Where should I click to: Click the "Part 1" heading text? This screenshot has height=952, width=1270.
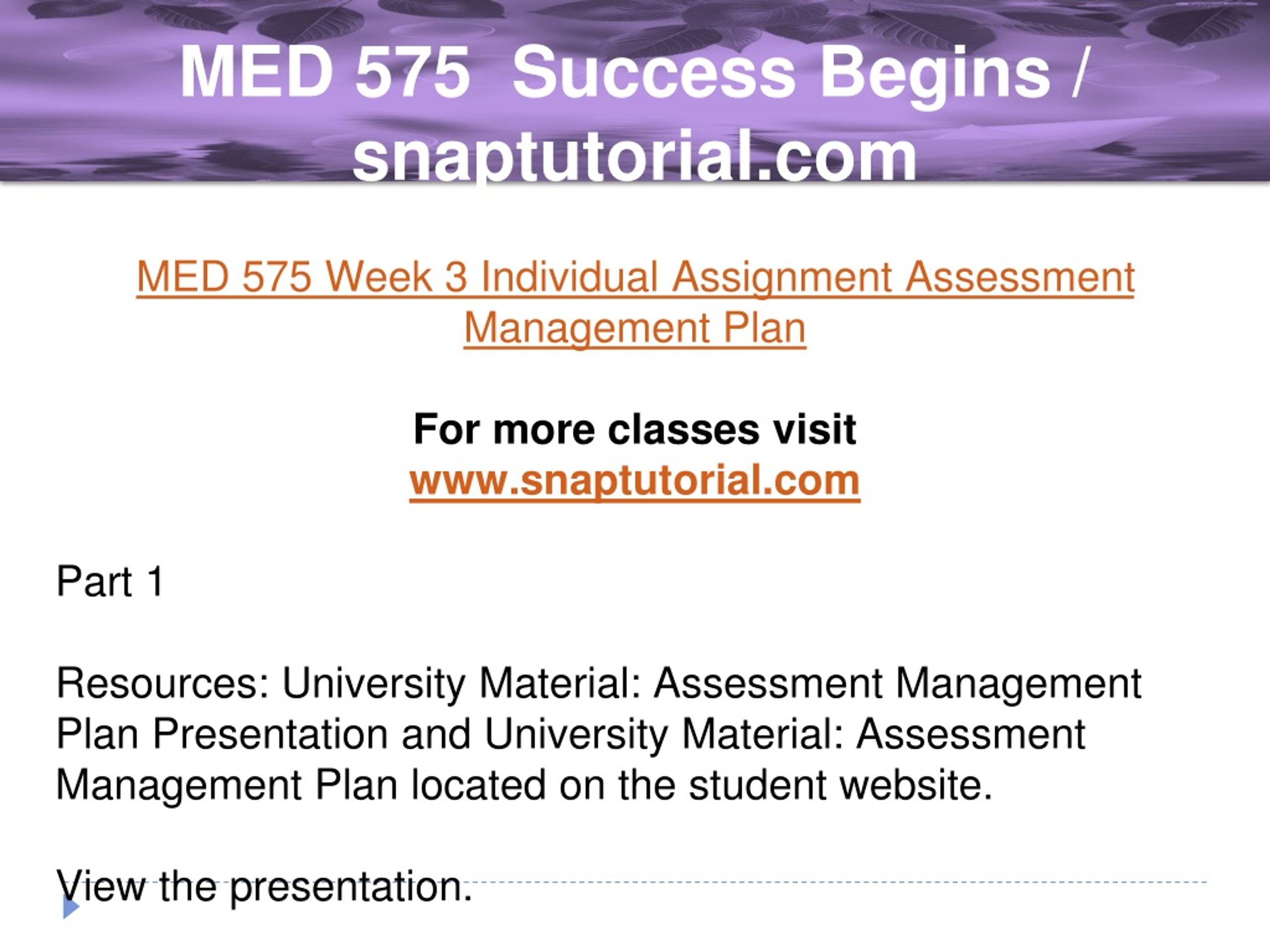tap(110, 581)
